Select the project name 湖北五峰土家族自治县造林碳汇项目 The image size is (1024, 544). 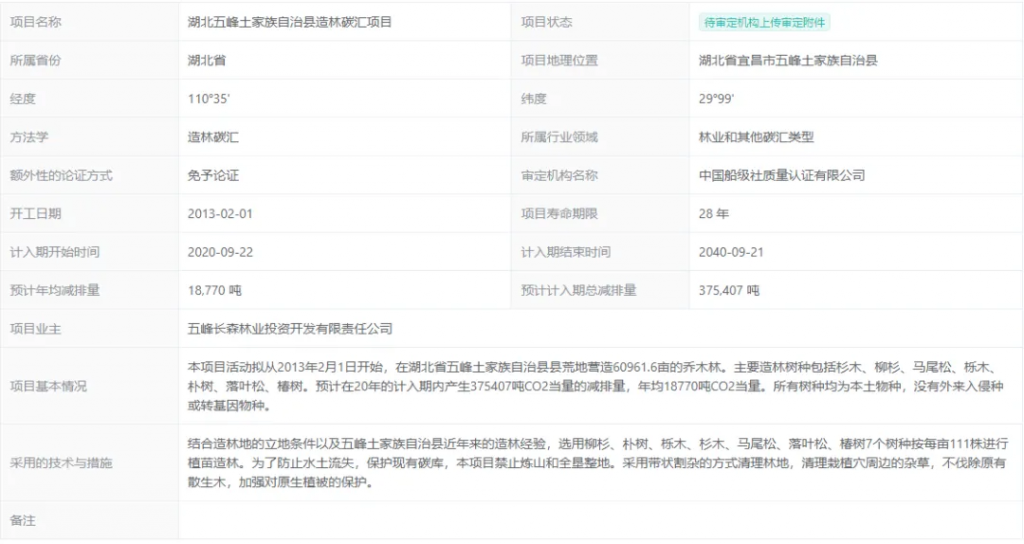[x=289, y=22]
